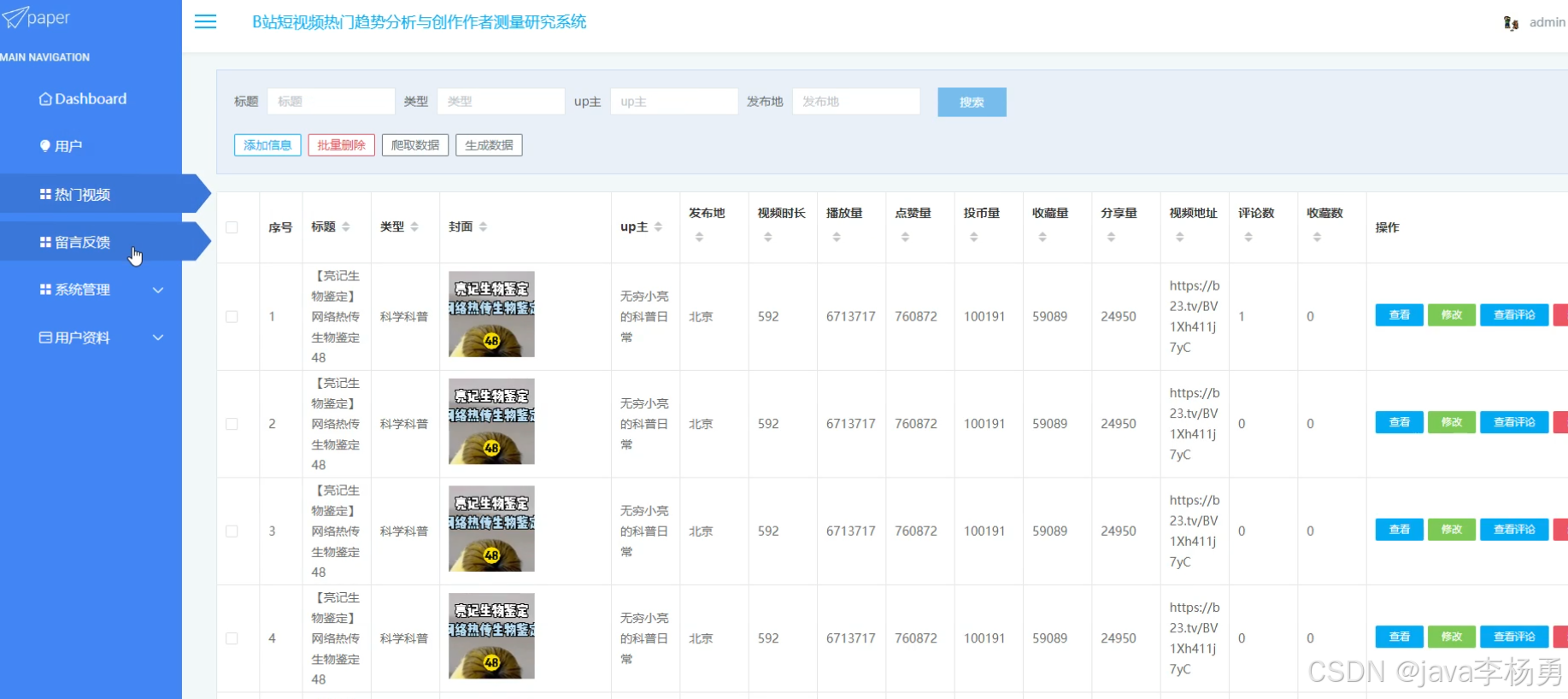Expand the 用户资料 submenu chevron

pos(158,338)
